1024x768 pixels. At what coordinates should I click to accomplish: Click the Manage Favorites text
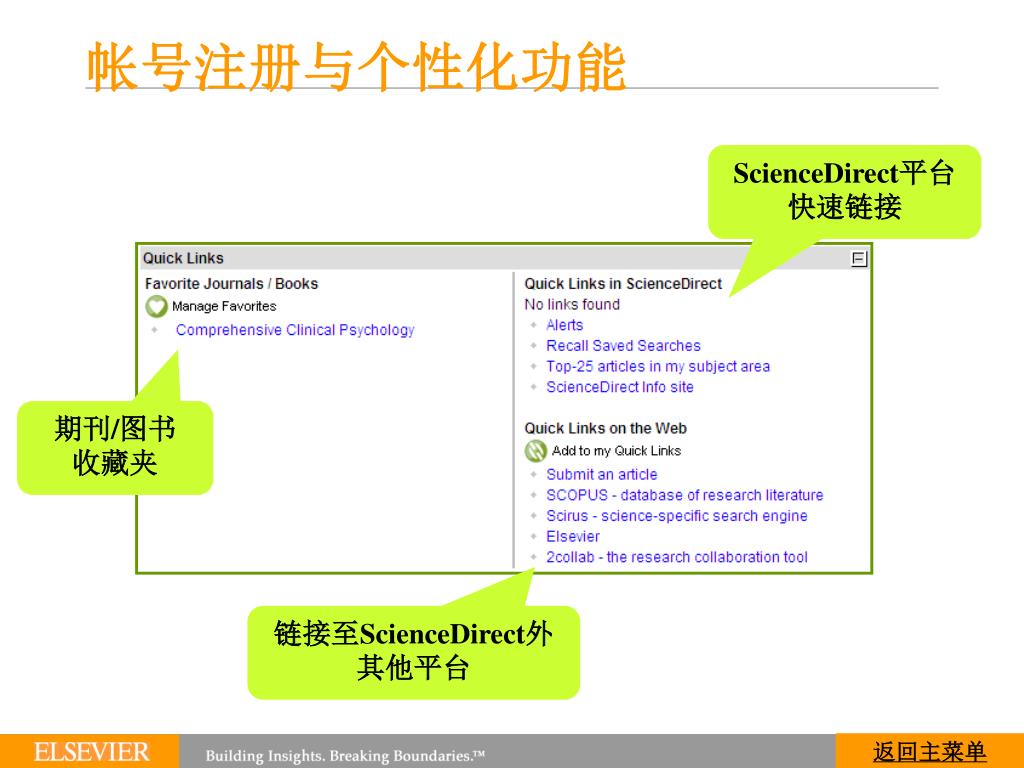224,307
